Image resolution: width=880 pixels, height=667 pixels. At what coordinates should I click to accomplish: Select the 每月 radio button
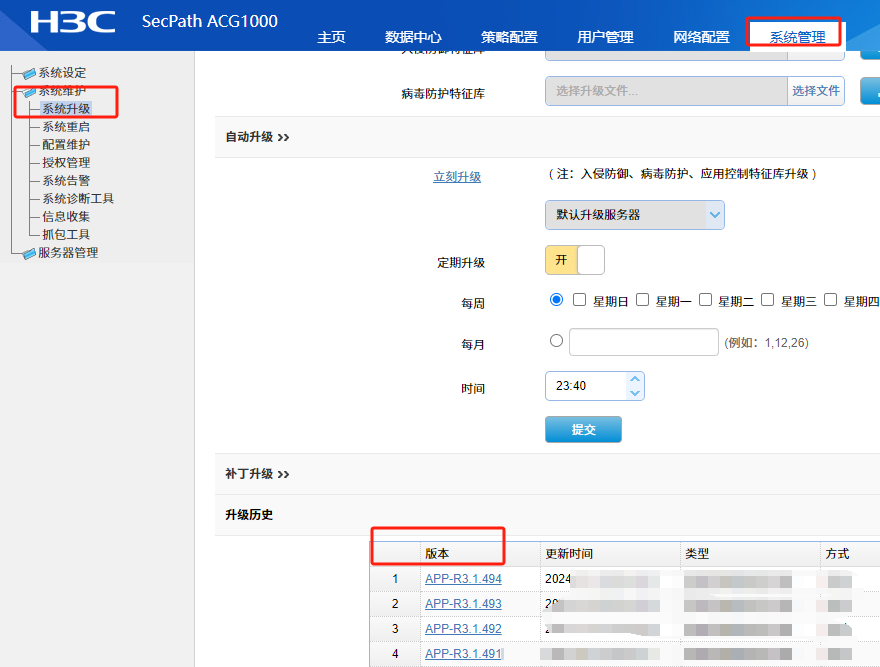click(556, 341)
